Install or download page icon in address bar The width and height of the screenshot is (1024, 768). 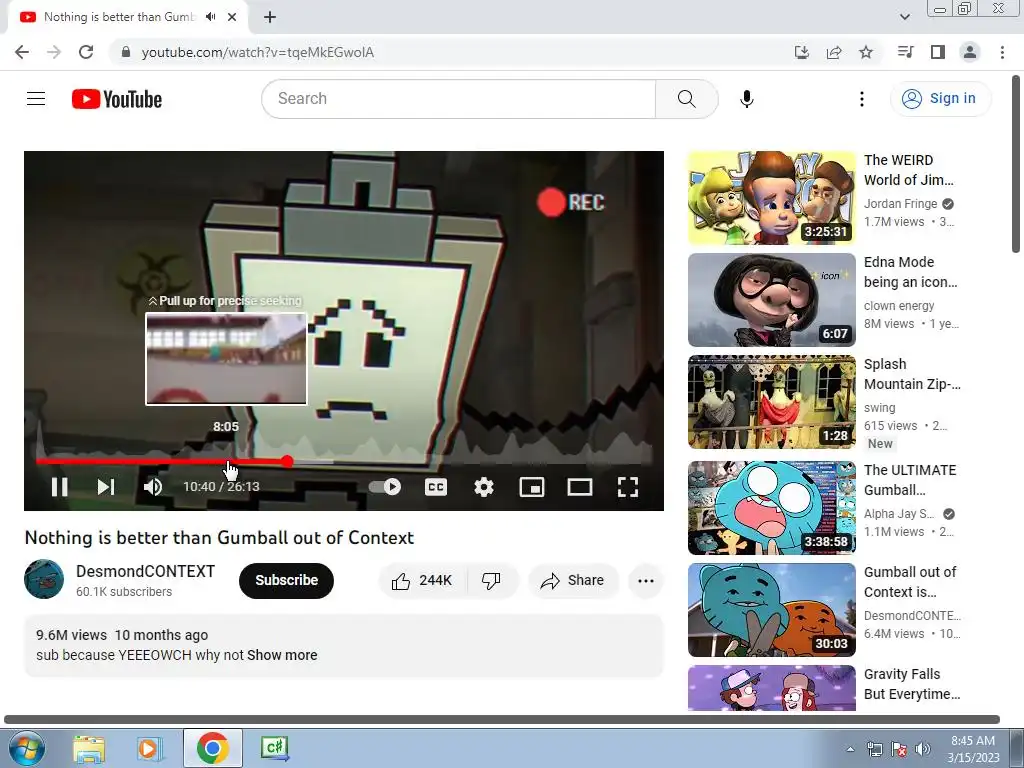click(801, 52)
